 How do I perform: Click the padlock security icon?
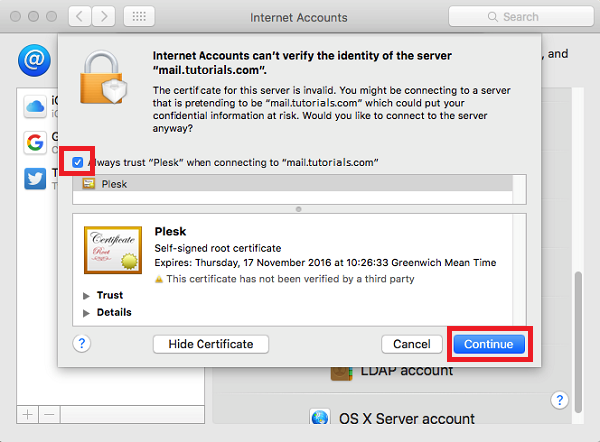(103, 78)
